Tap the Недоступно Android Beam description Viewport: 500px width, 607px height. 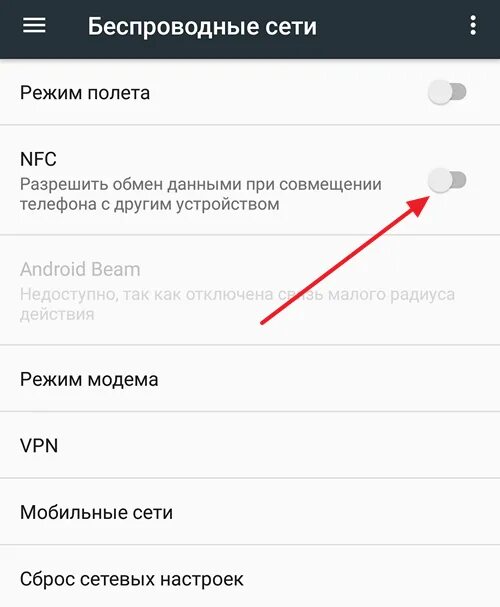point(238,295)
